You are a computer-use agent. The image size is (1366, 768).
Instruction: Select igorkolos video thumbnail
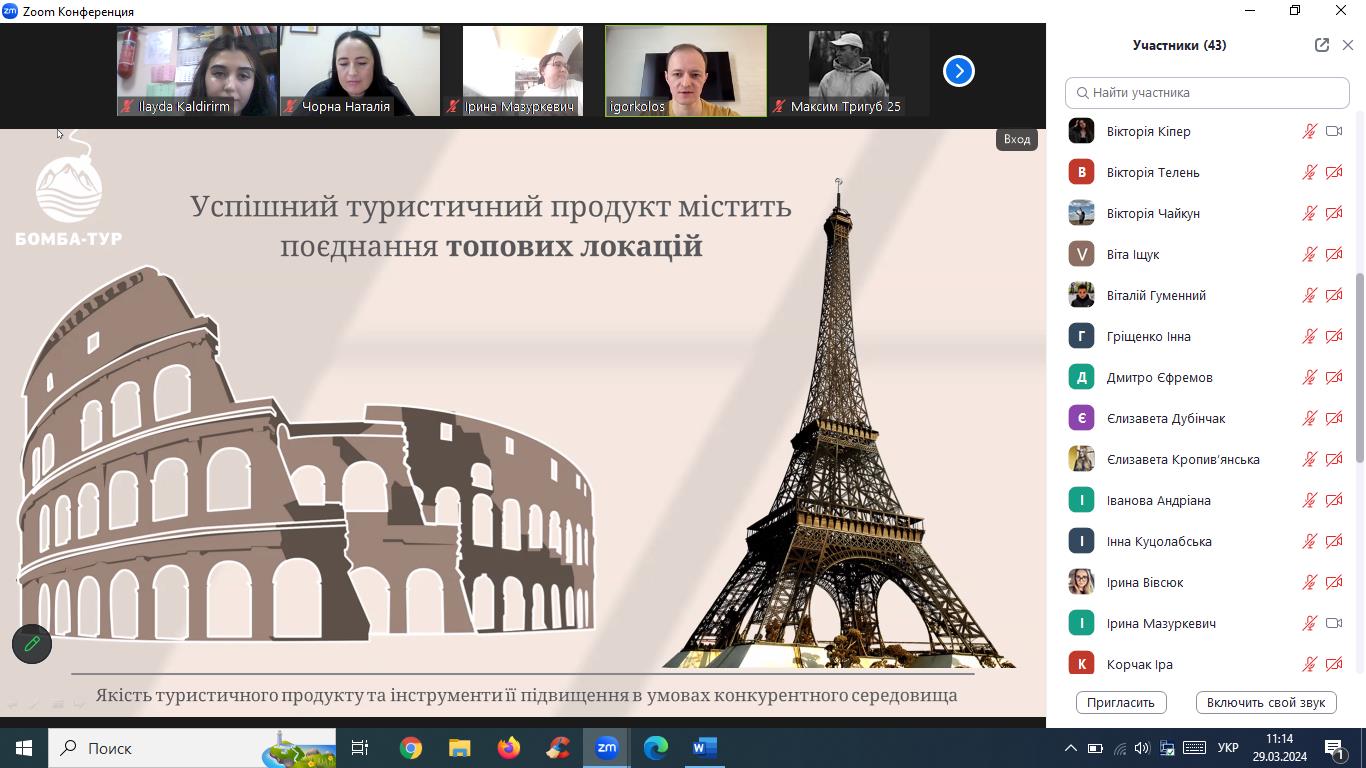click(686, 71)
